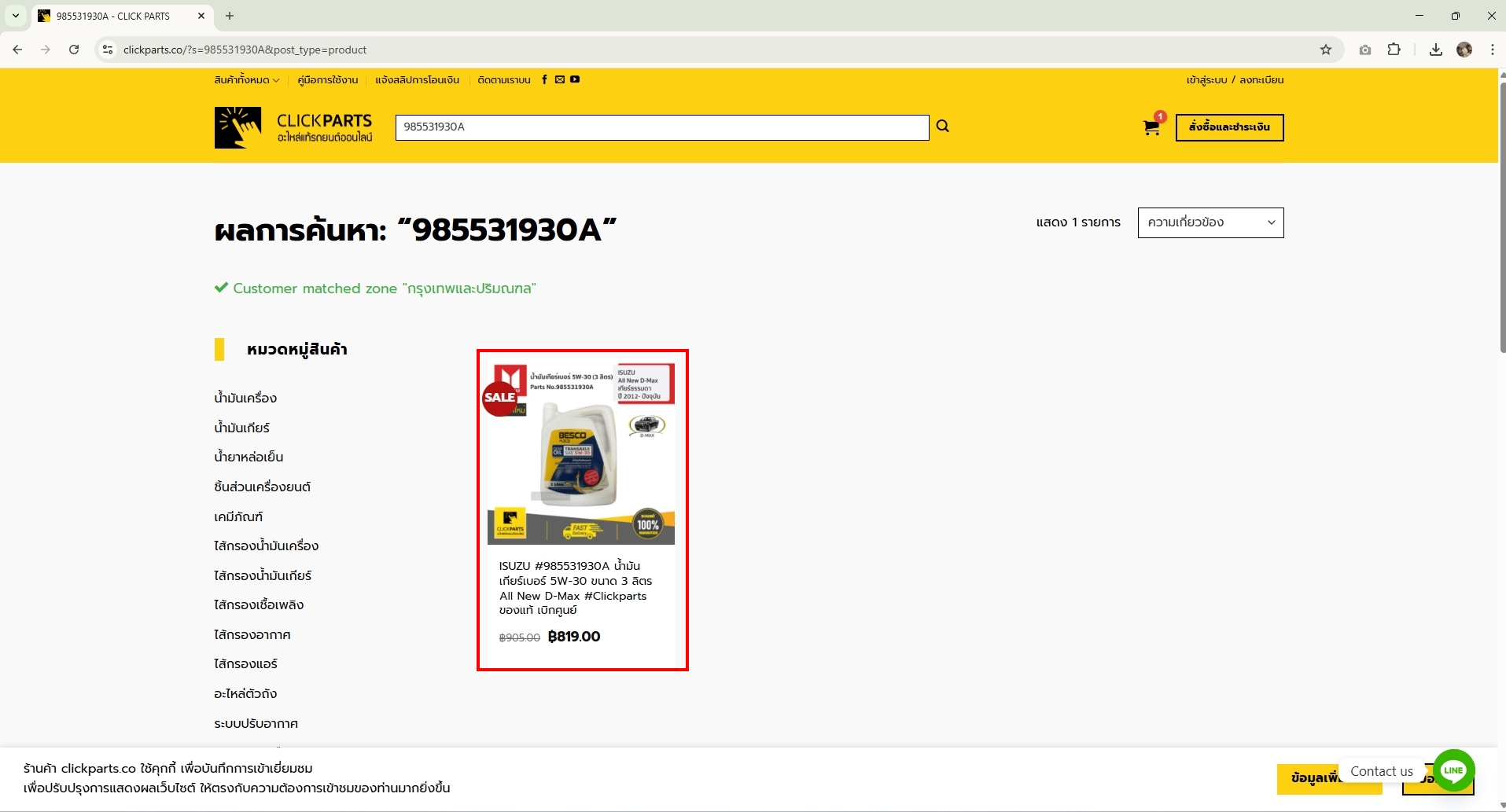The image size is (1506, 812).
Task: Bookmark this page with star icon
Action: (x=1326, y=50)
